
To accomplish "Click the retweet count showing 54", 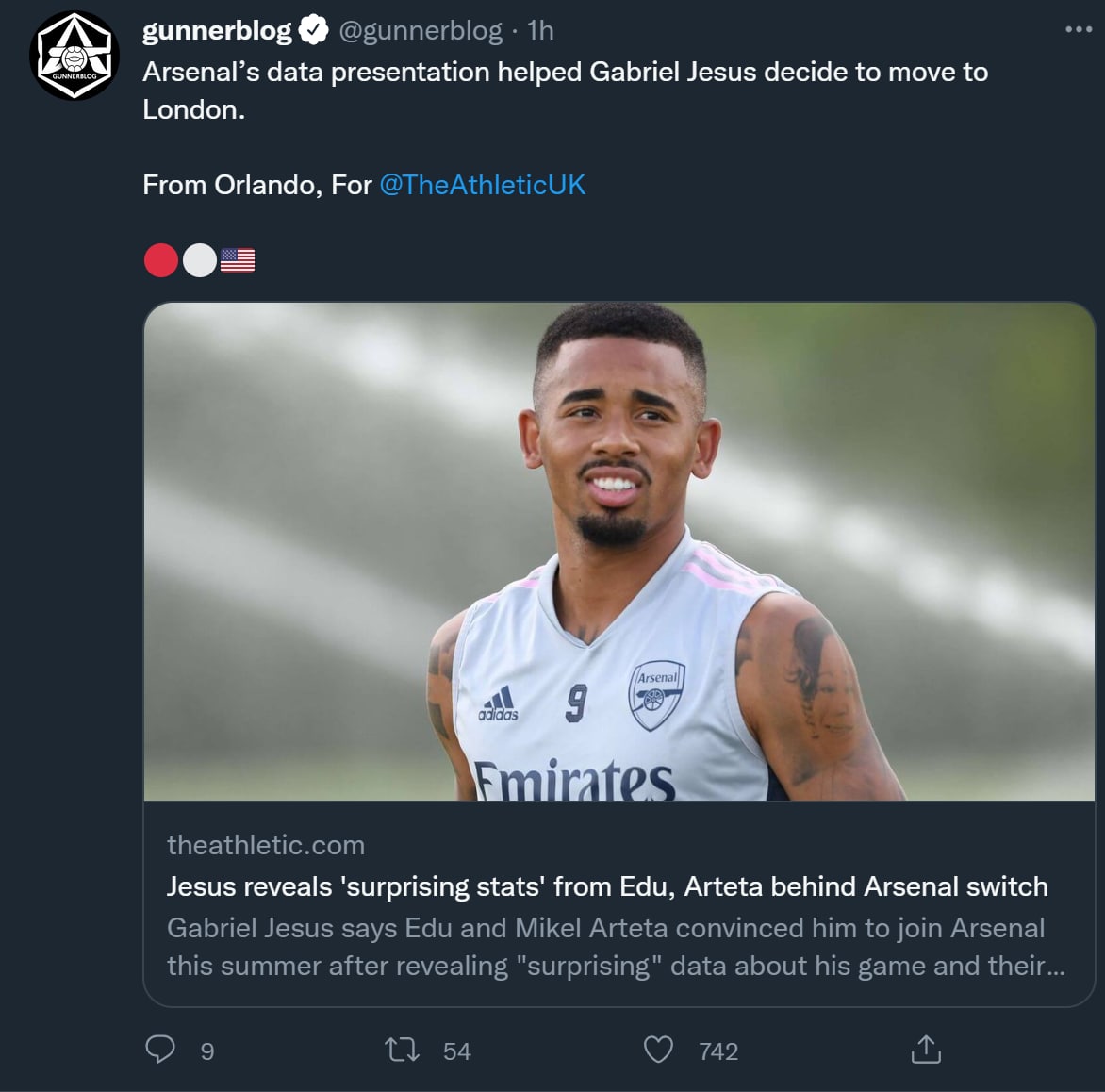I will (x=456, y=1051).
